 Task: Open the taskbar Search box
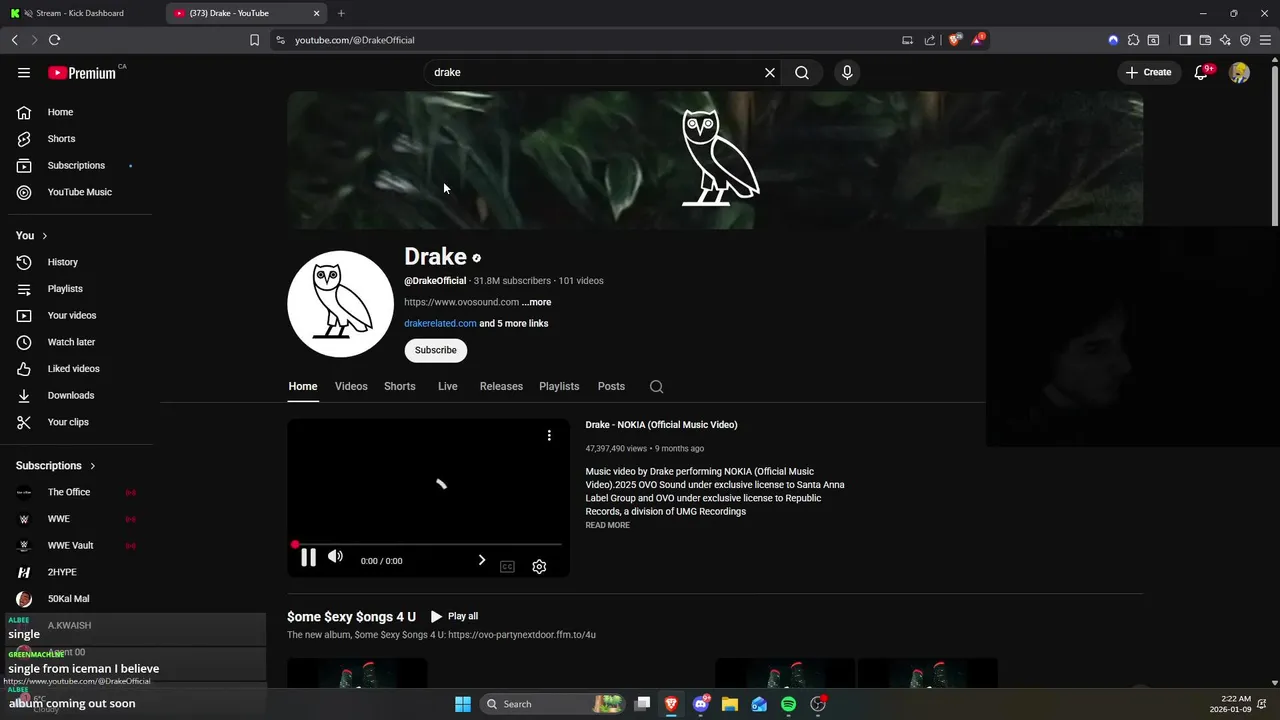[x=552, y=704]
